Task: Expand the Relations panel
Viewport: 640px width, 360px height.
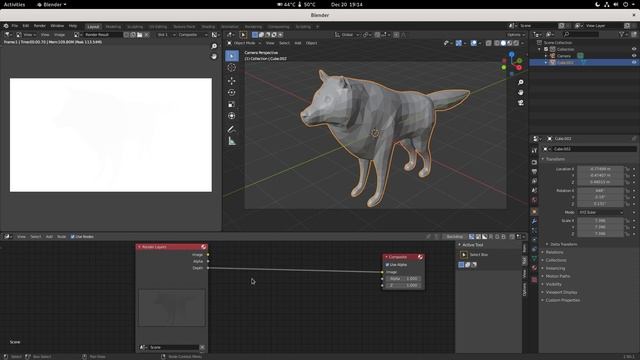Action: point(554,252)
